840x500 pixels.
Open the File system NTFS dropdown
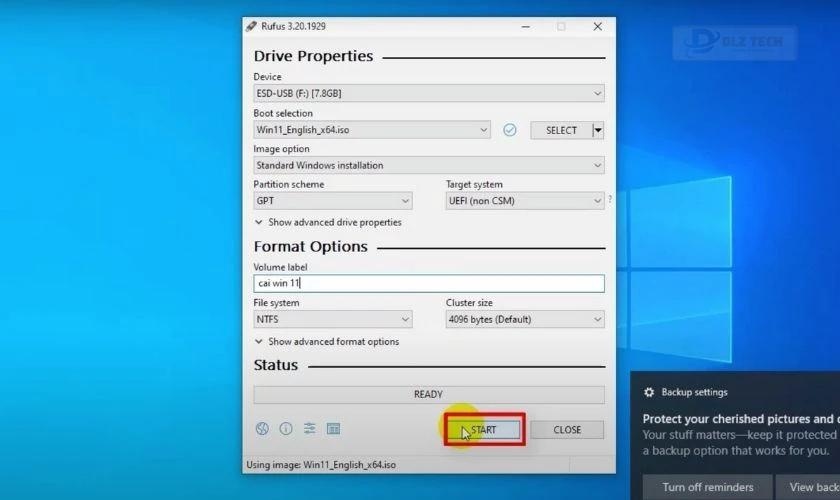(333, 319)
